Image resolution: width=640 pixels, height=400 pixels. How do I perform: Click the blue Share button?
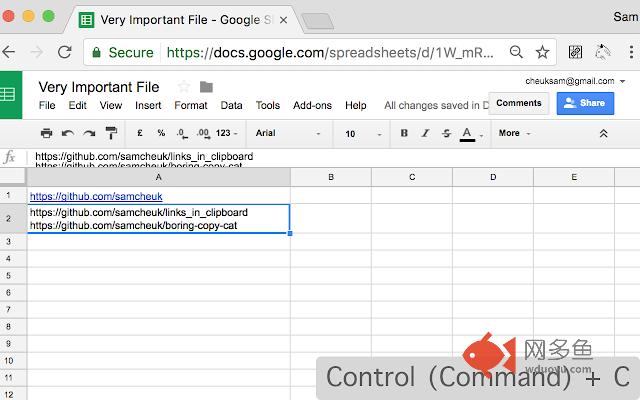[x=585, y=103]
